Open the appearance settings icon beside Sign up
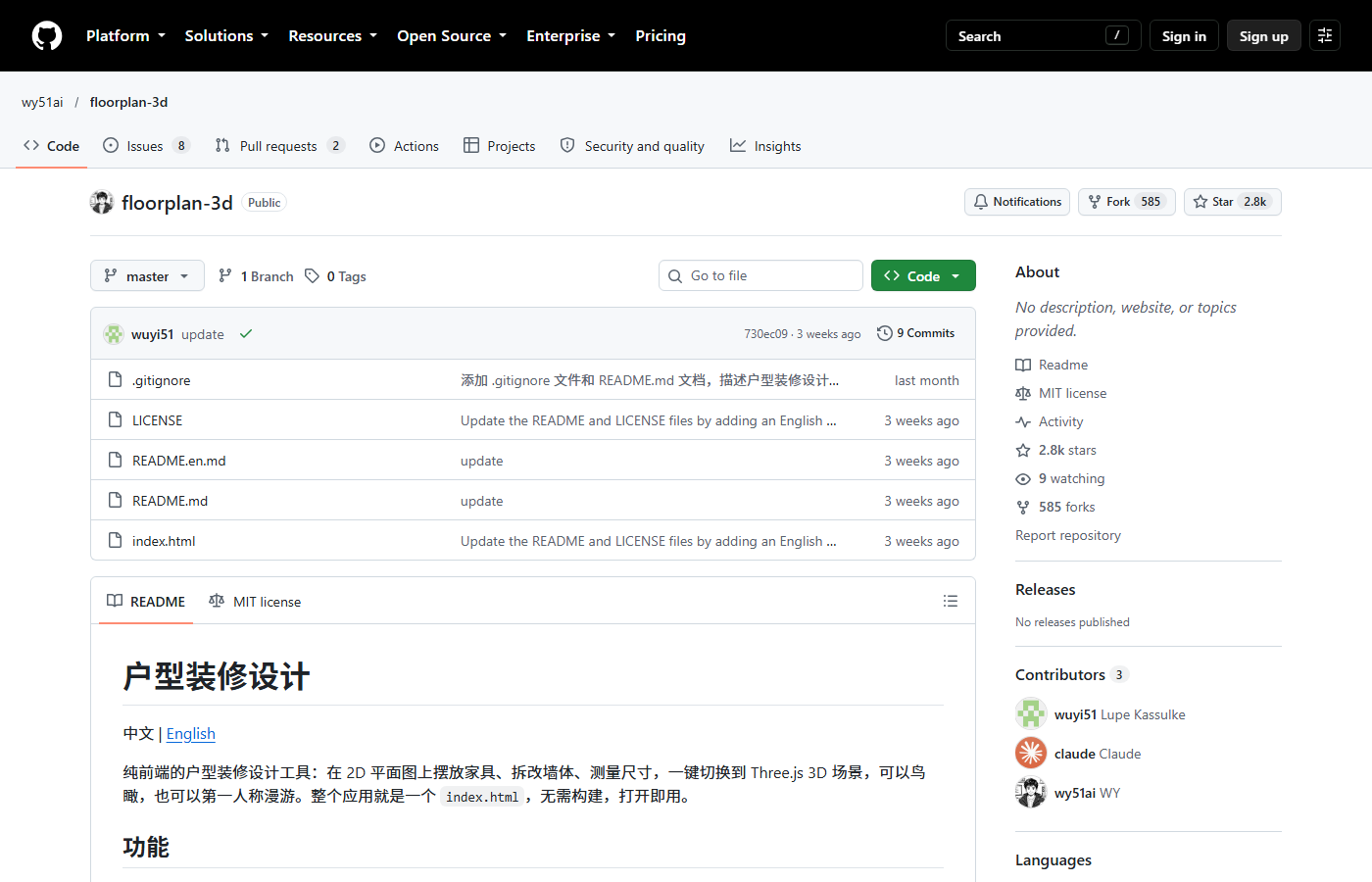1372x882 pixels. (1325, 35)
